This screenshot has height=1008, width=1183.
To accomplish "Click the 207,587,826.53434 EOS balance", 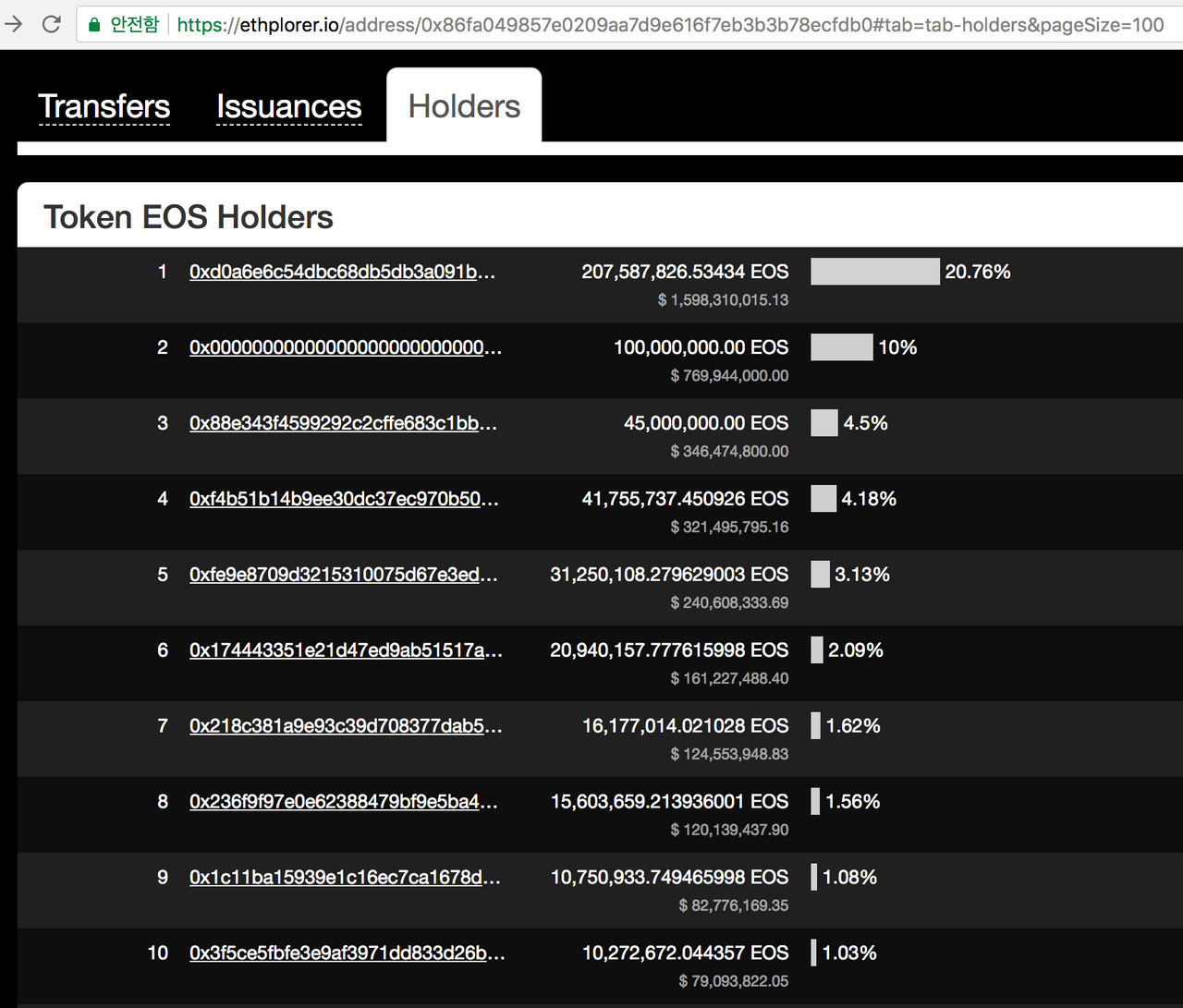I will point(685,272).
